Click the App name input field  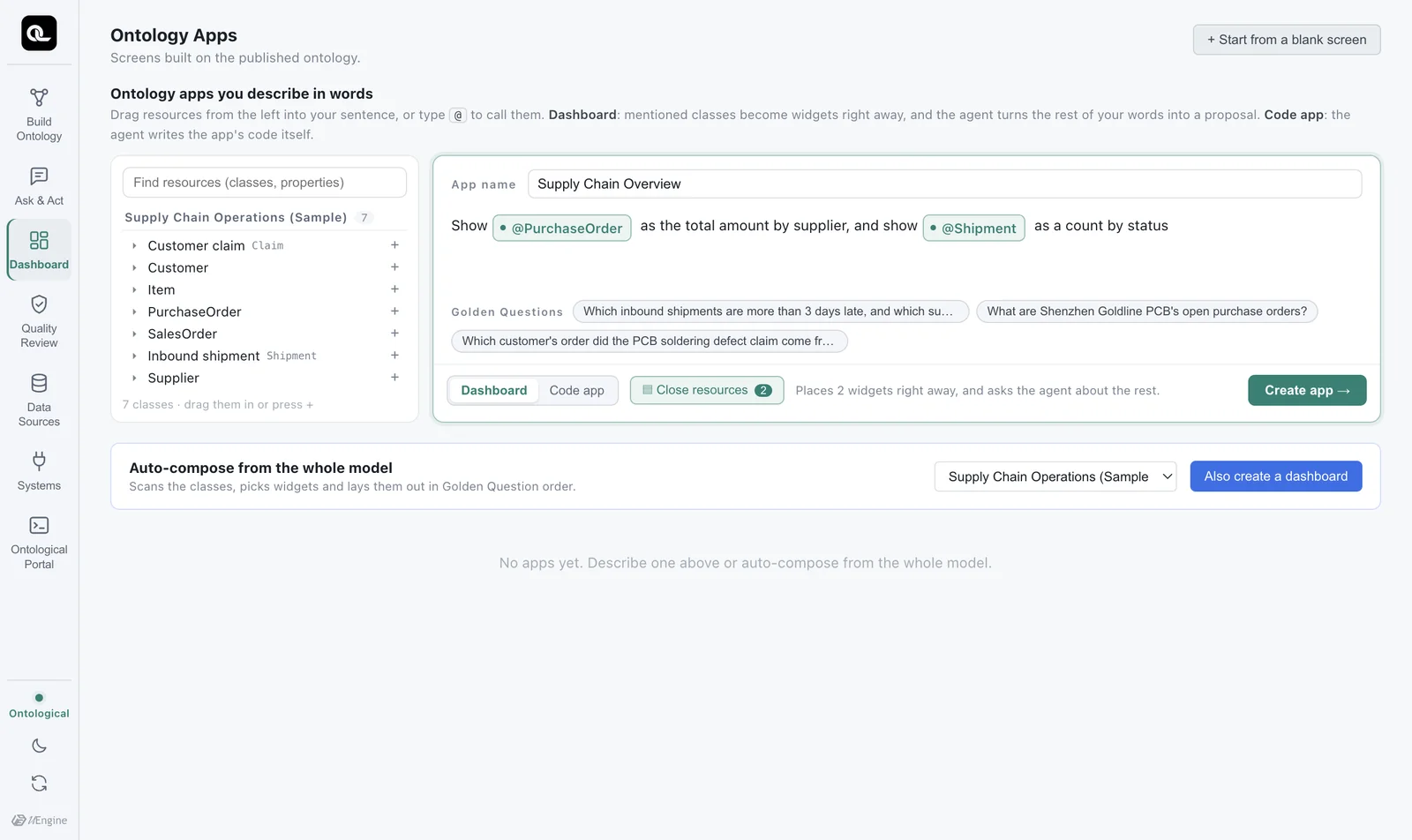coord(944,184)
